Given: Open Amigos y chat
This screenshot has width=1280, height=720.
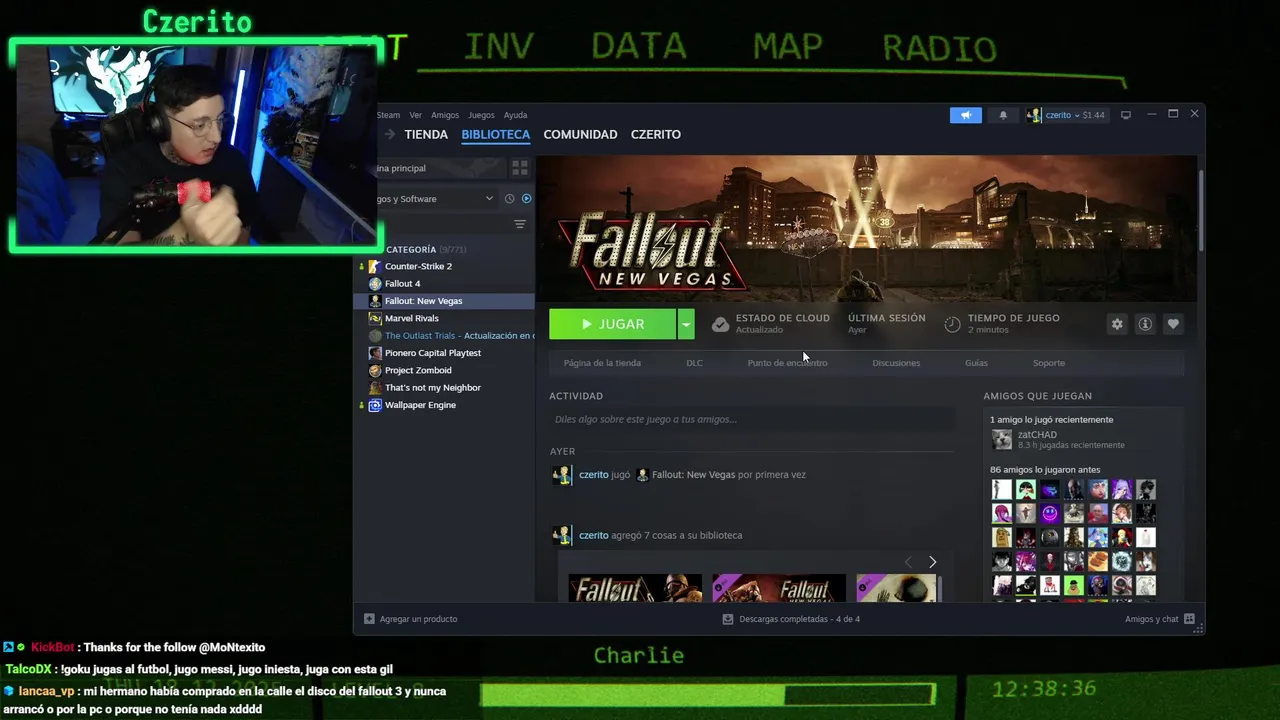Looking at the screenshot, I should [1160, 619].
